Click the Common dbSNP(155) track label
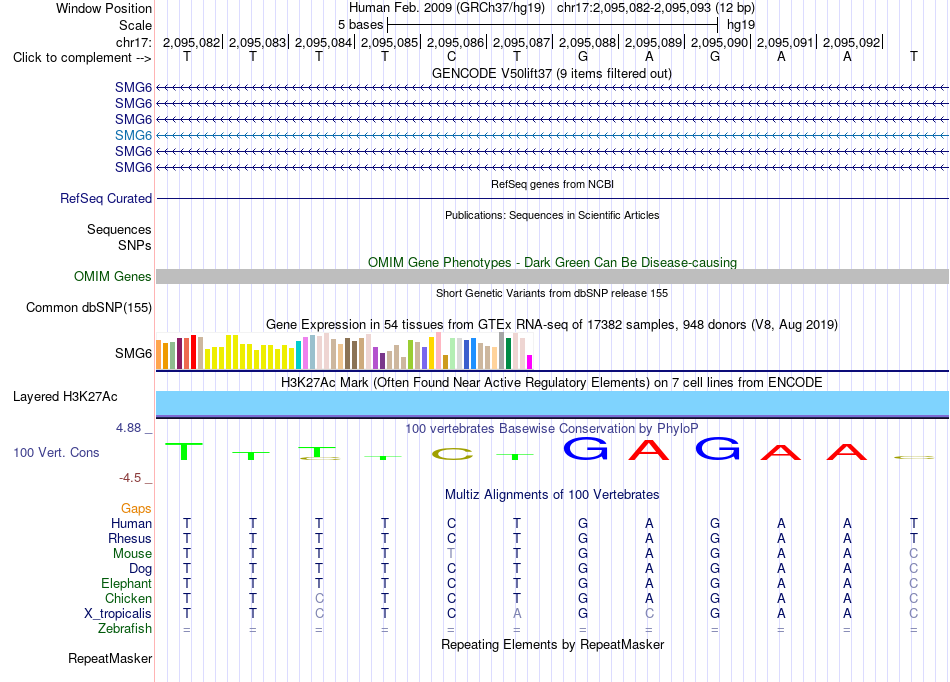Viewport: 950px width, 682px height. point(89,307)
